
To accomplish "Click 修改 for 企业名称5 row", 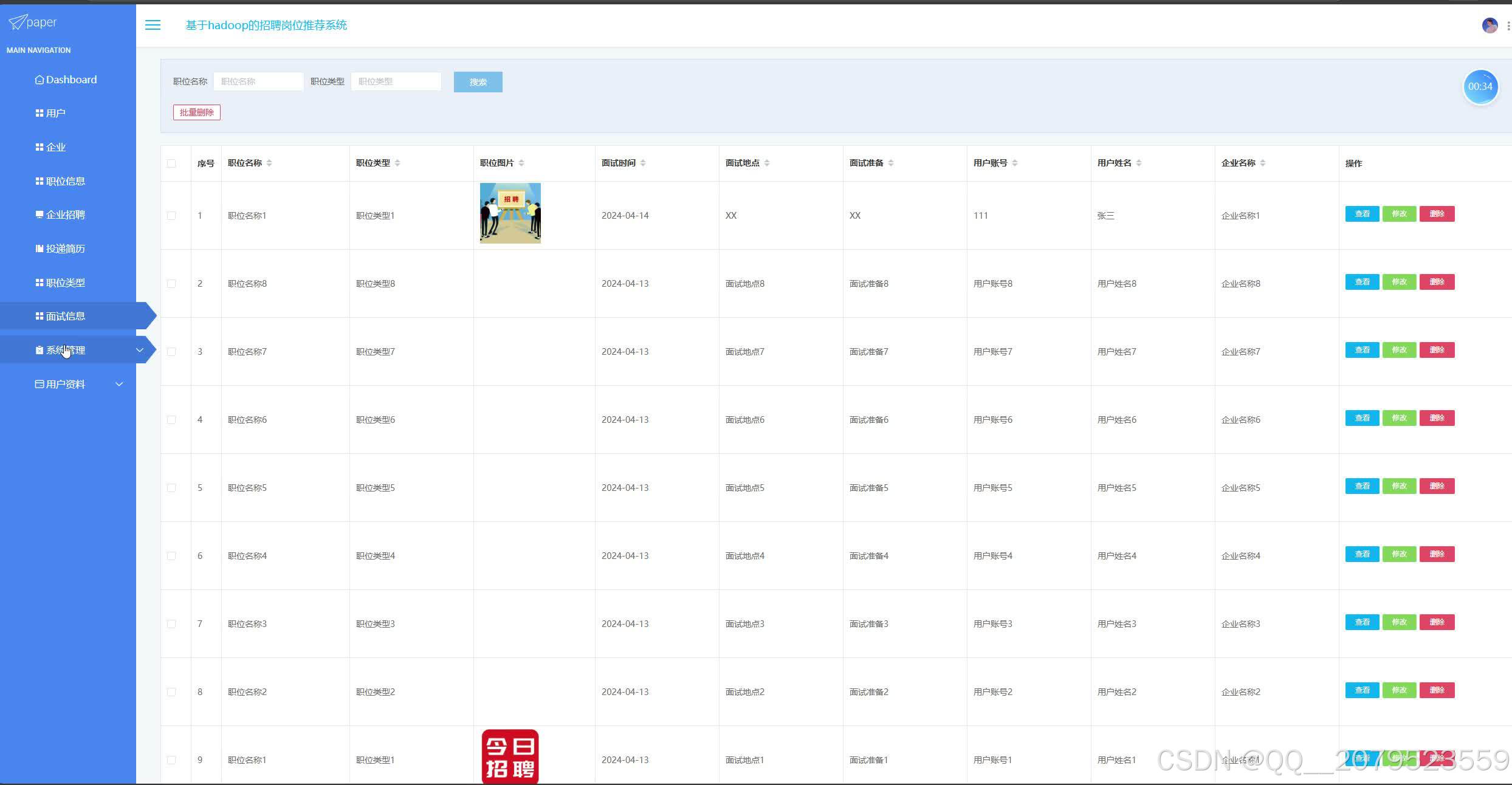I will (1399, 486).
